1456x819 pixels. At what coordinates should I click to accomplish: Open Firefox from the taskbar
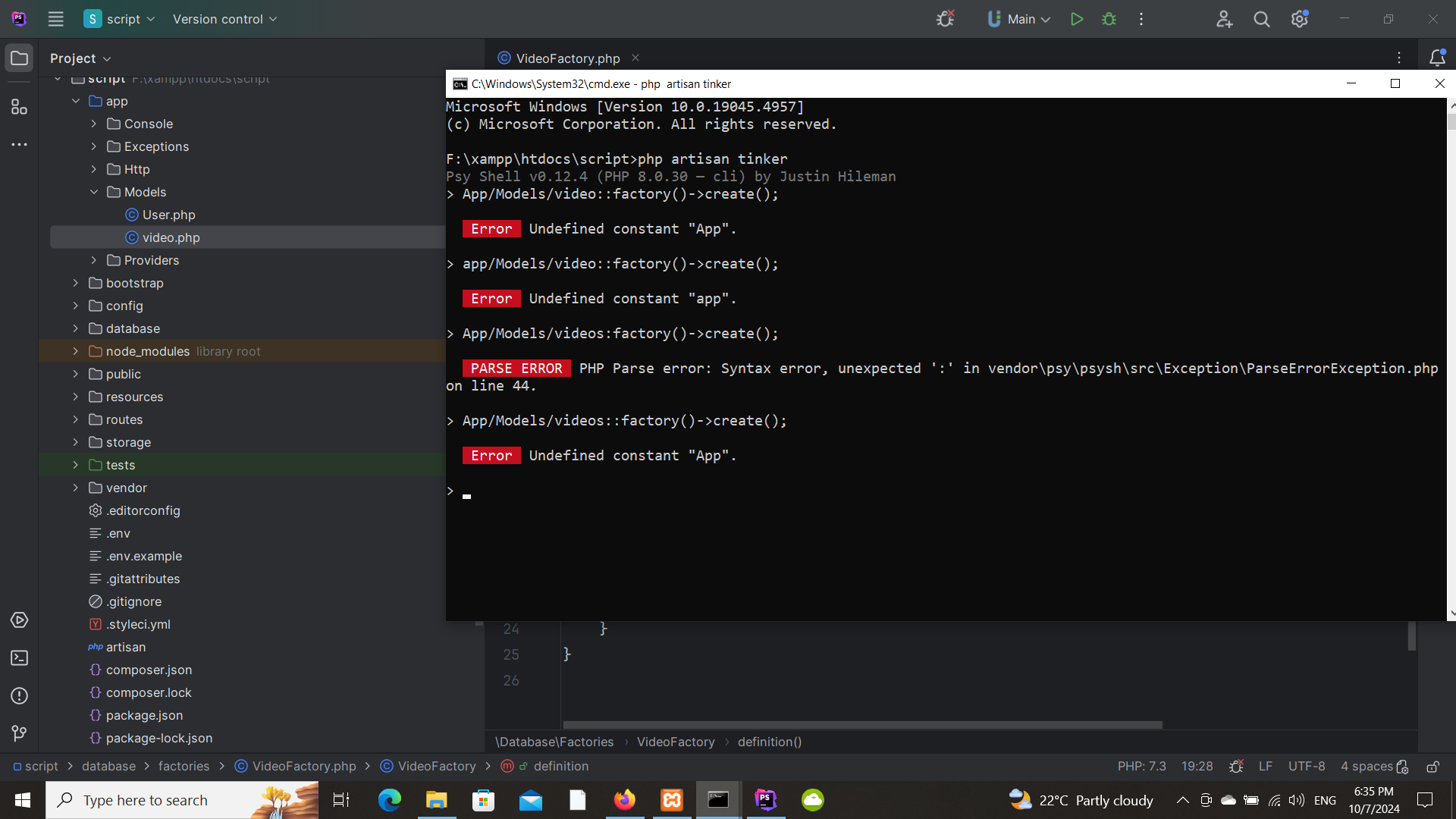coord(624,800)
